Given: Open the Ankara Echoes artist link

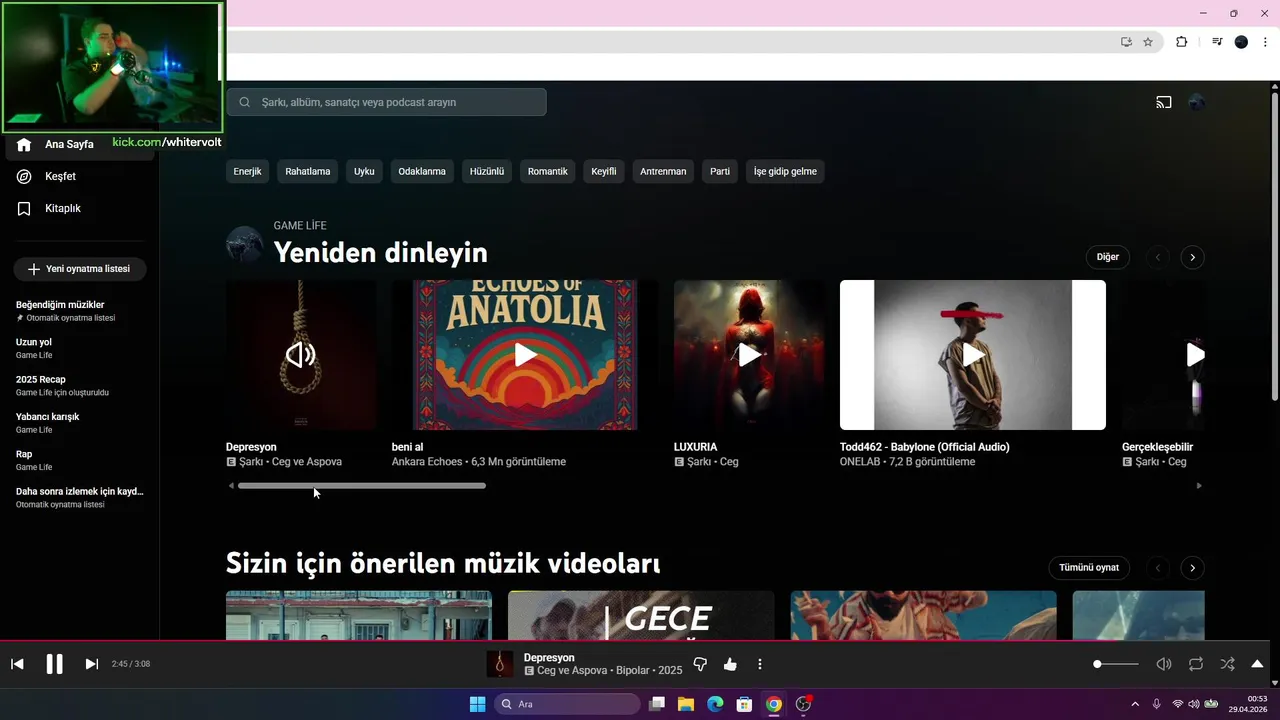Looking at the screenshot, I should (x=427, y=462).
